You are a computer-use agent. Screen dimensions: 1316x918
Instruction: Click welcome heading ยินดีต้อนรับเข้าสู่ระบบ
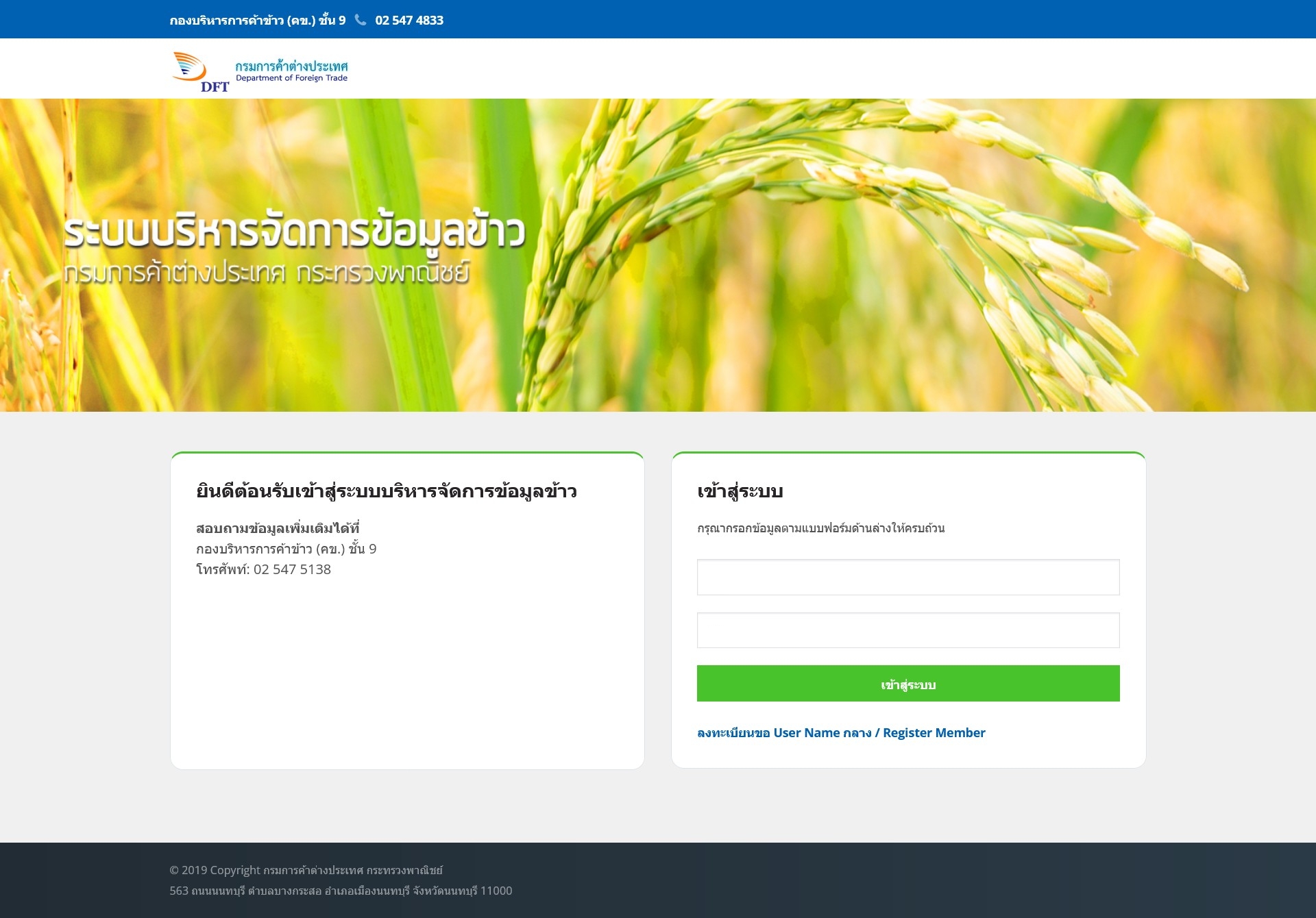[386, 491]
